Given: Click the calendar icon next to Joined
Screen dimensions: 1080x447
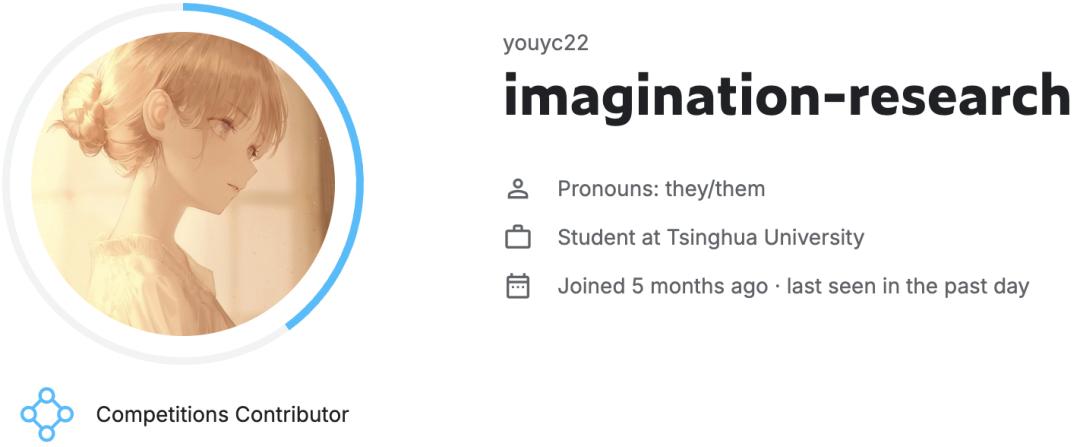Looking at the screenshot, I should (517, 287).
